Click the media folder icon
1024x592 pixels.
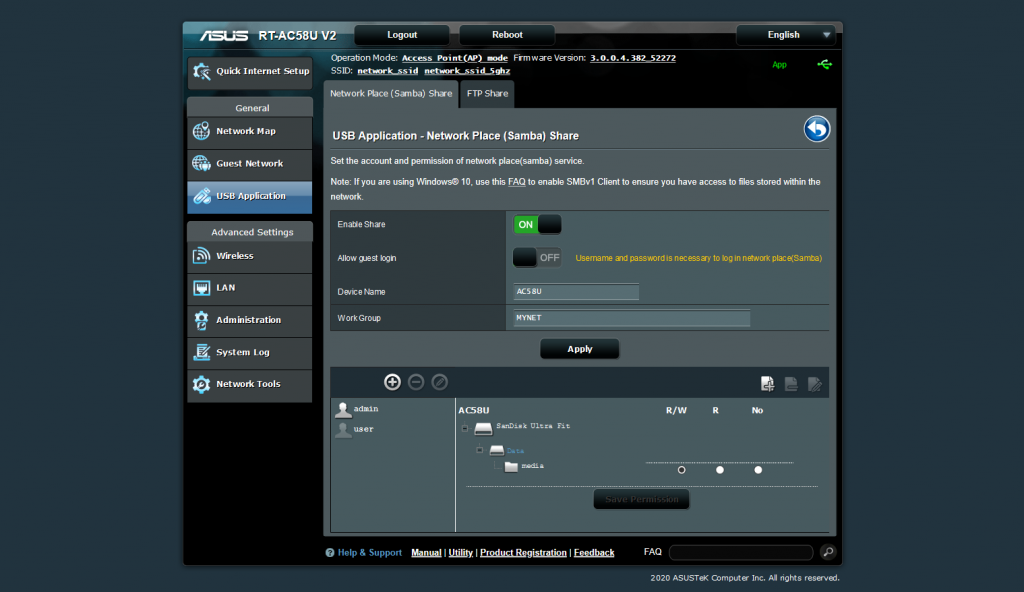click(x=511, y=467)
